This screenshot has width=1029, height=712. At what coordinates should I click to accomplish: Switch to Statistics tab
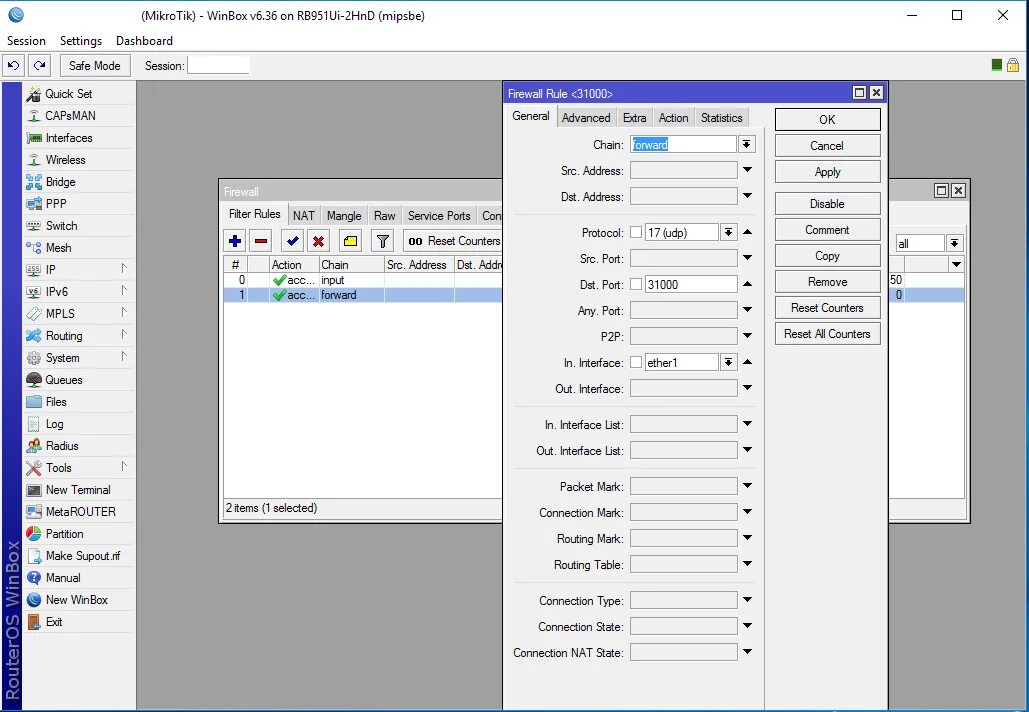721,118
